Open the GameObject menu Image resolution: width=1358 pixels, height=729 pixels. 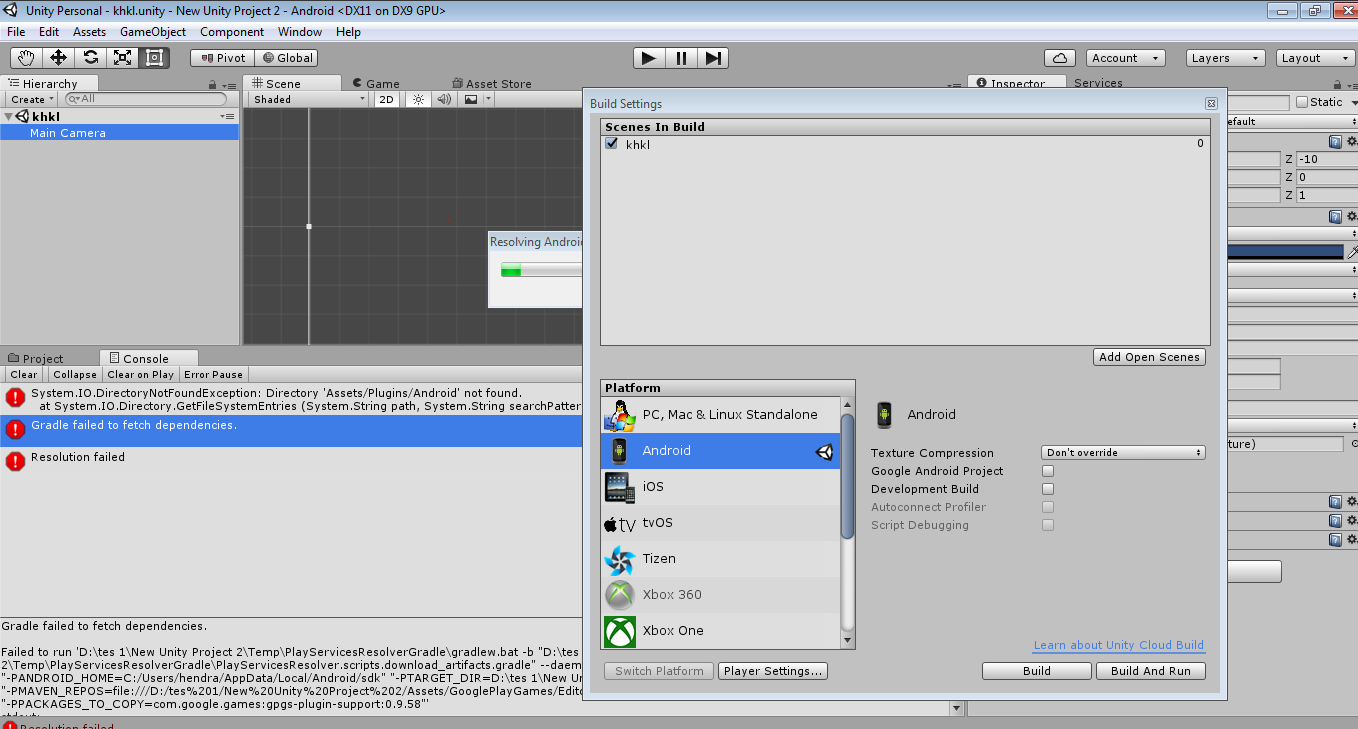(x=153, y=32)
